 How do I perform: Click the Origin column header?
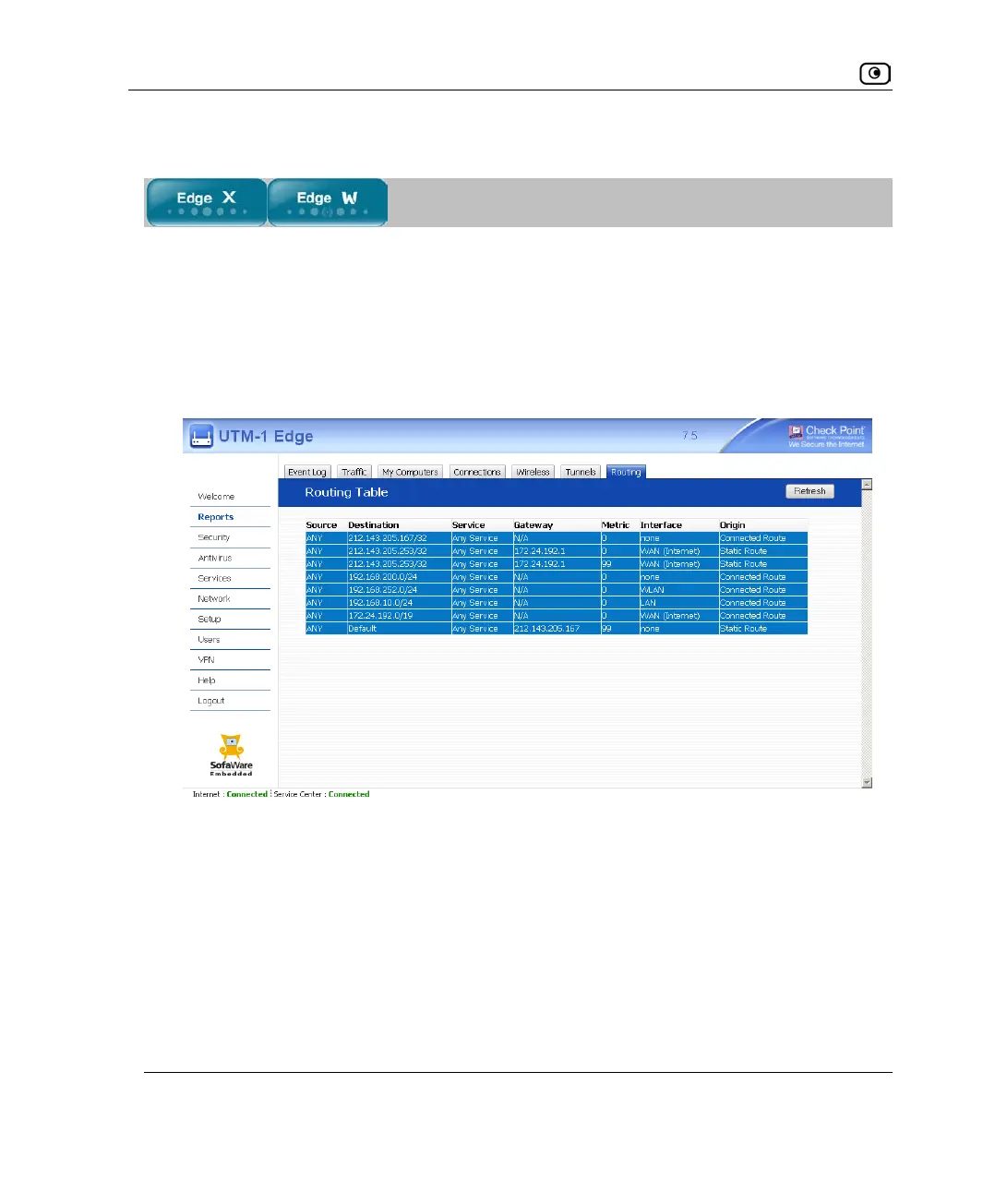732,524
